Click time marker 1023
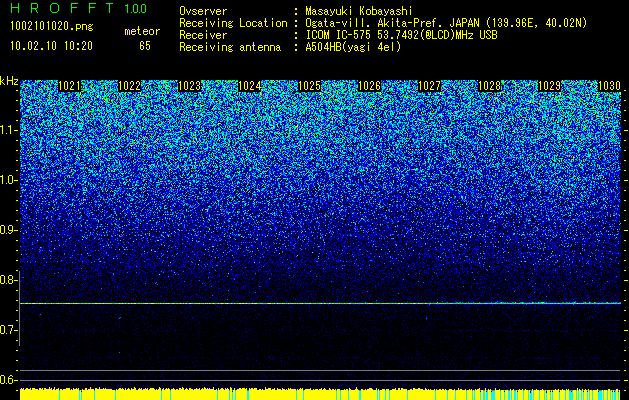The width and height of the screenshot is (629, 400). click(189, 86)
